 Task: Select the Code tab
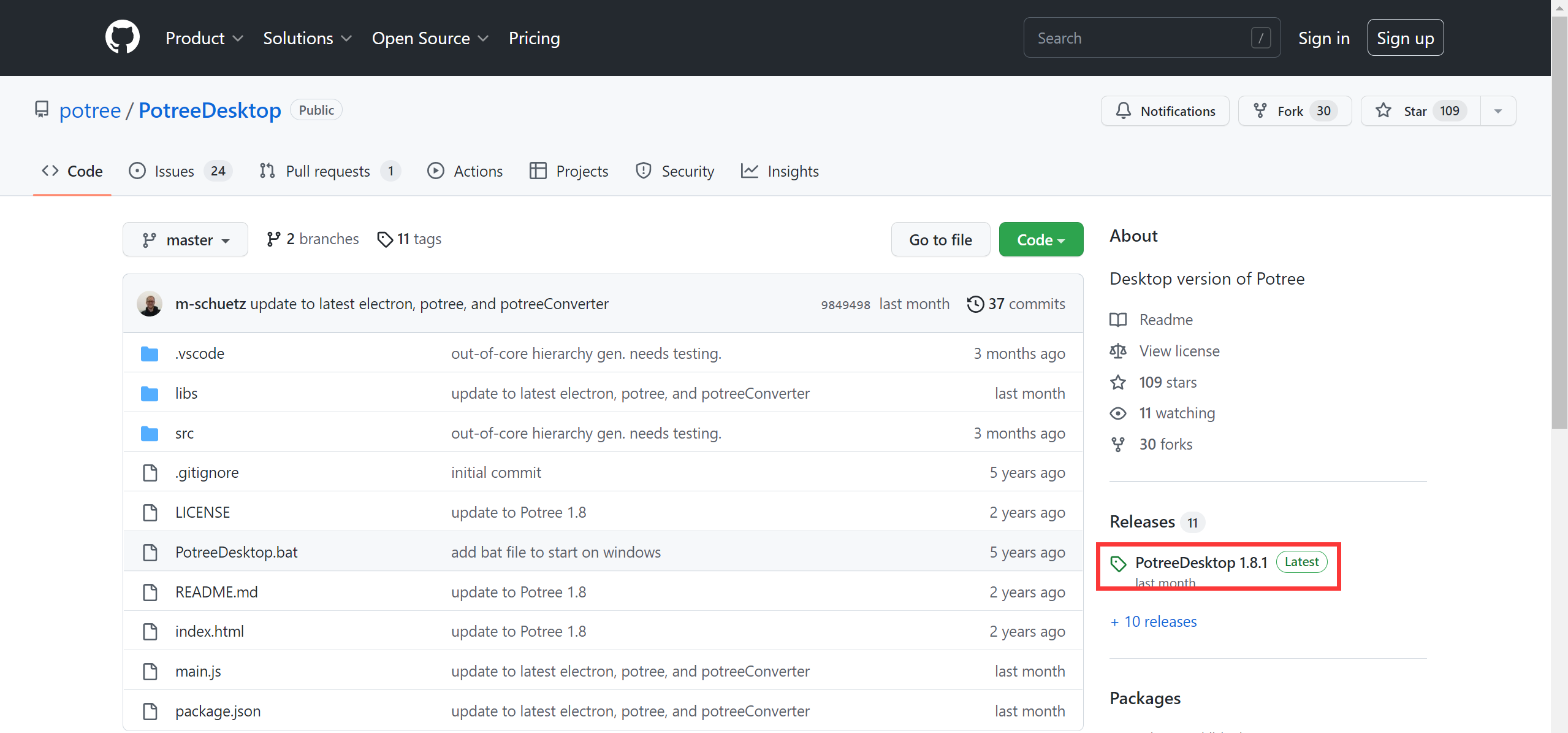coord(72,171)
